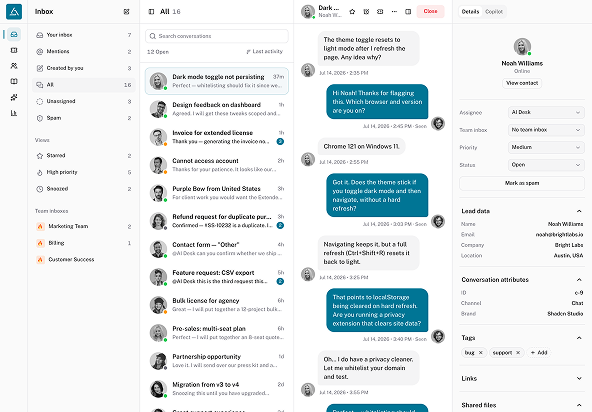Open Bulk license for agency conversation

(x=217, y=305)
